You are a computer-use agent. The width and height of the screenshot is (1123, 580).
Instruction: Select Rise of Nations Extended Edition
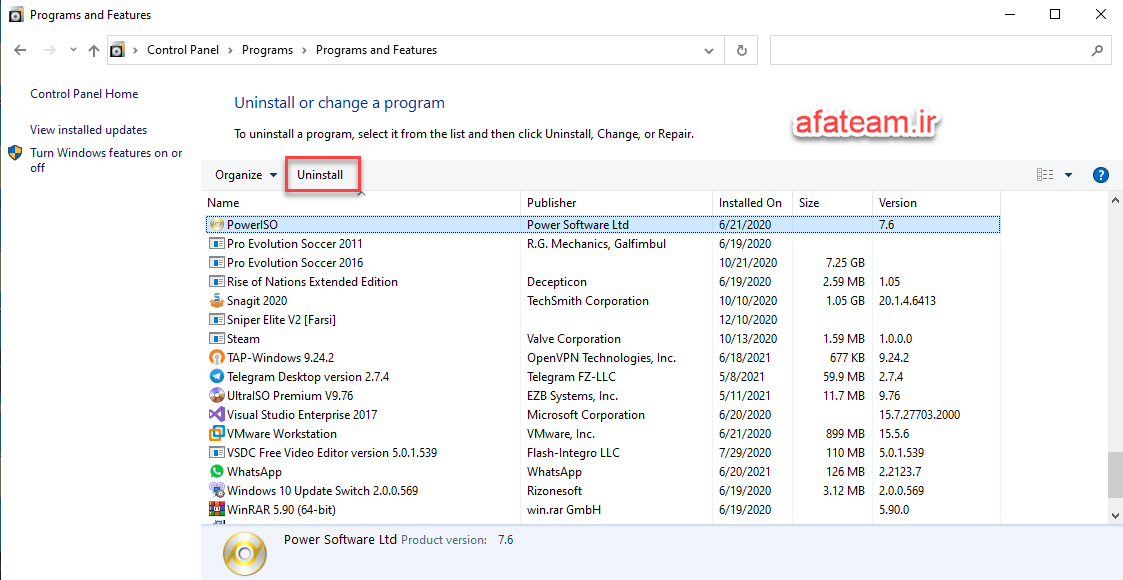pos(602,282)
